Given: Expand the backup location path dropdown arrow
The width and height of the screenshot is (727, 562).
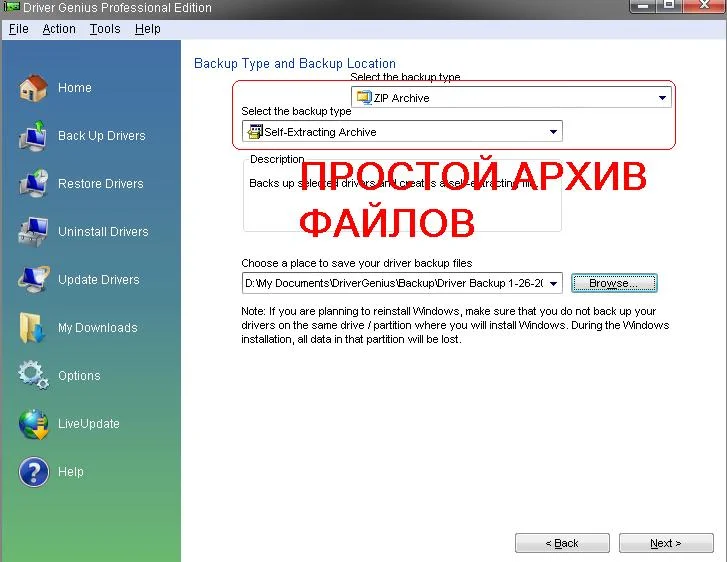Looking at the screenshot, I should 553,283.
